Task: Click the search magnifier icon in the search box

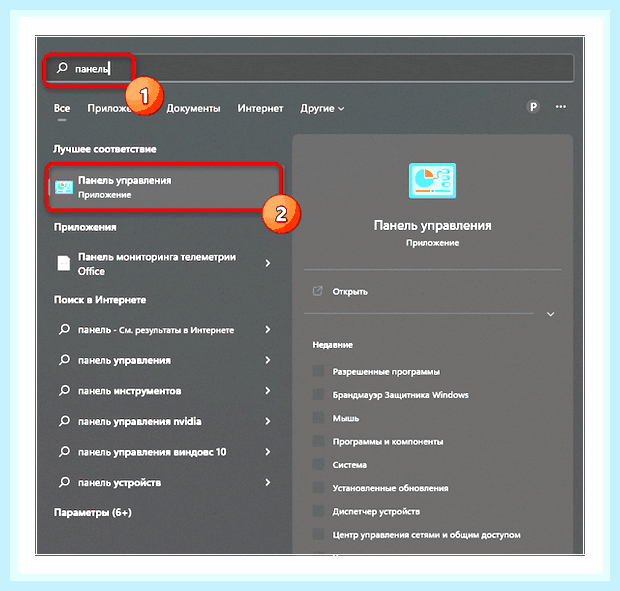Action: [x=62, y=68]
